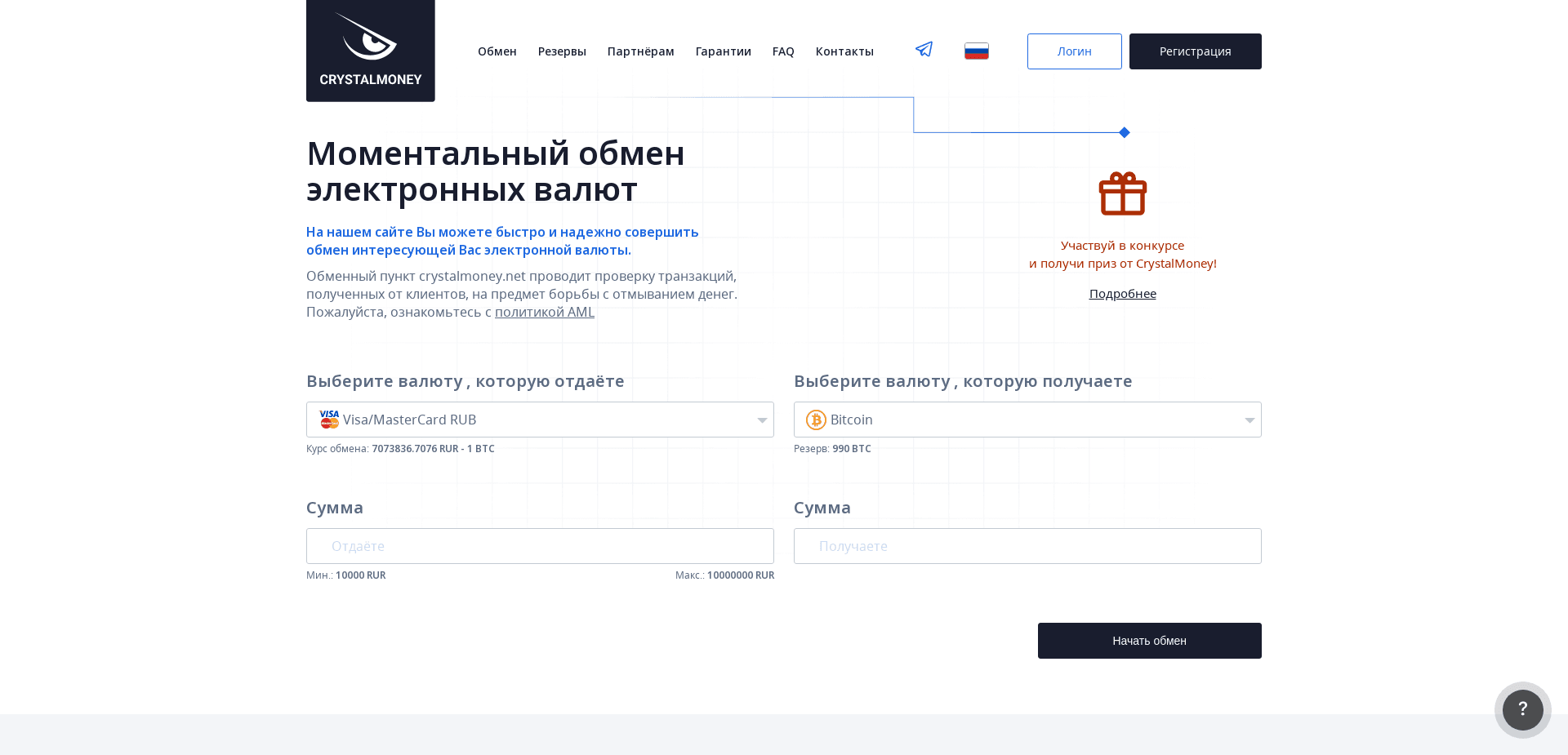Open the Visa/MasterCard RUB currency dropdown

click(x=540, y=420)
